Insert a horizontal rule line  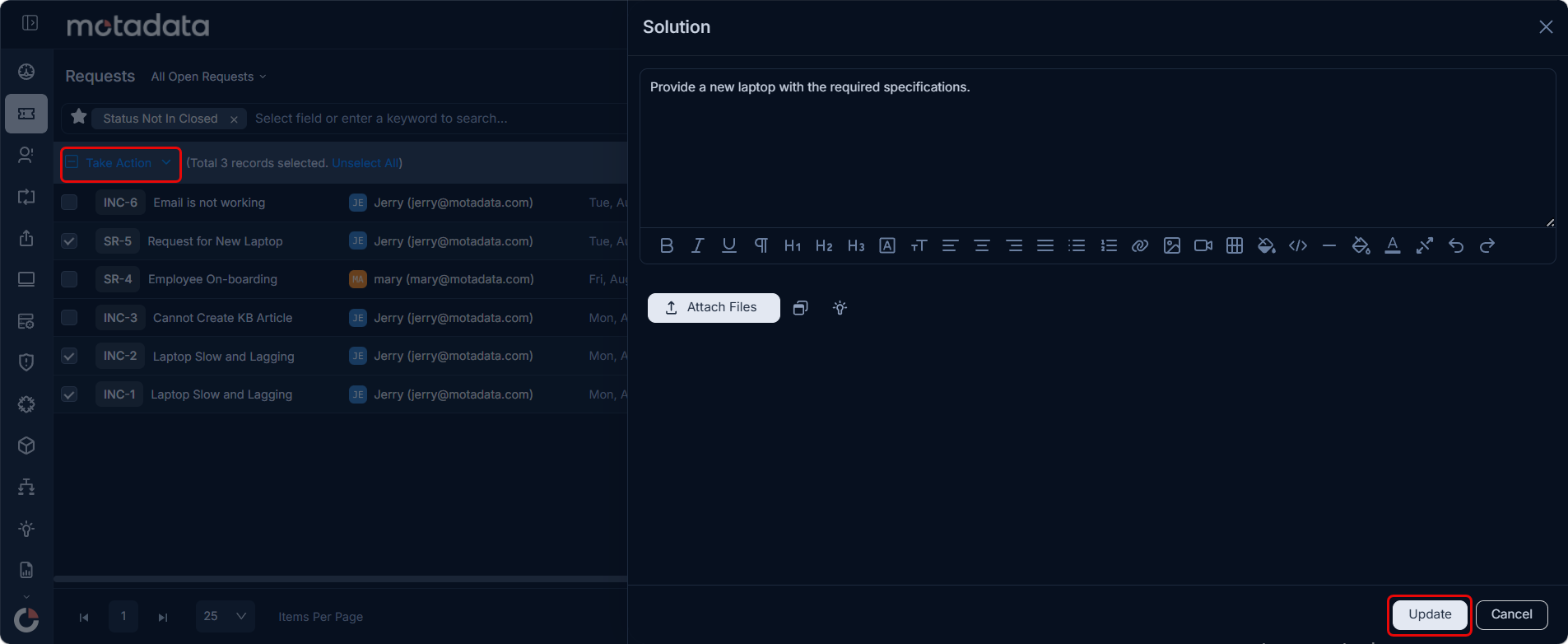(1329, 245)
